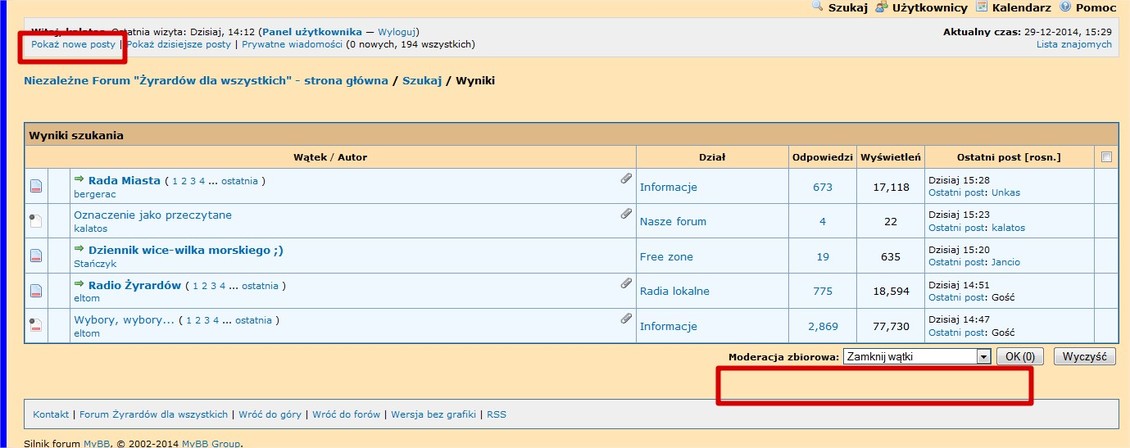This screenshot has height=448, width=1130.
Task: Sort by Dział column header
Action: (x=712, y=158)
